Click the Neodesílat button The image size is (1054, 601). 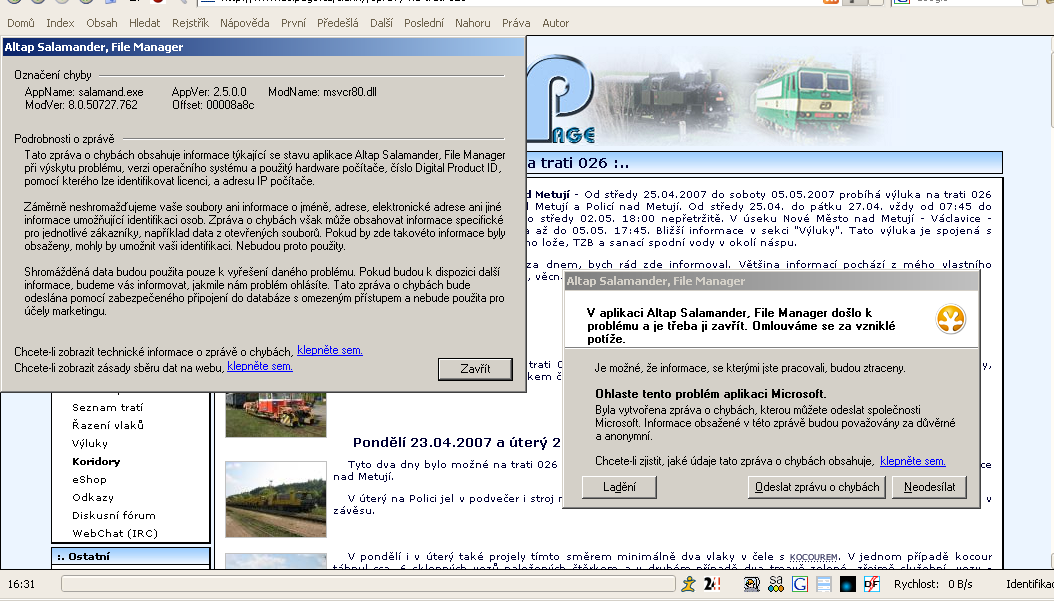tap(930, 487)
